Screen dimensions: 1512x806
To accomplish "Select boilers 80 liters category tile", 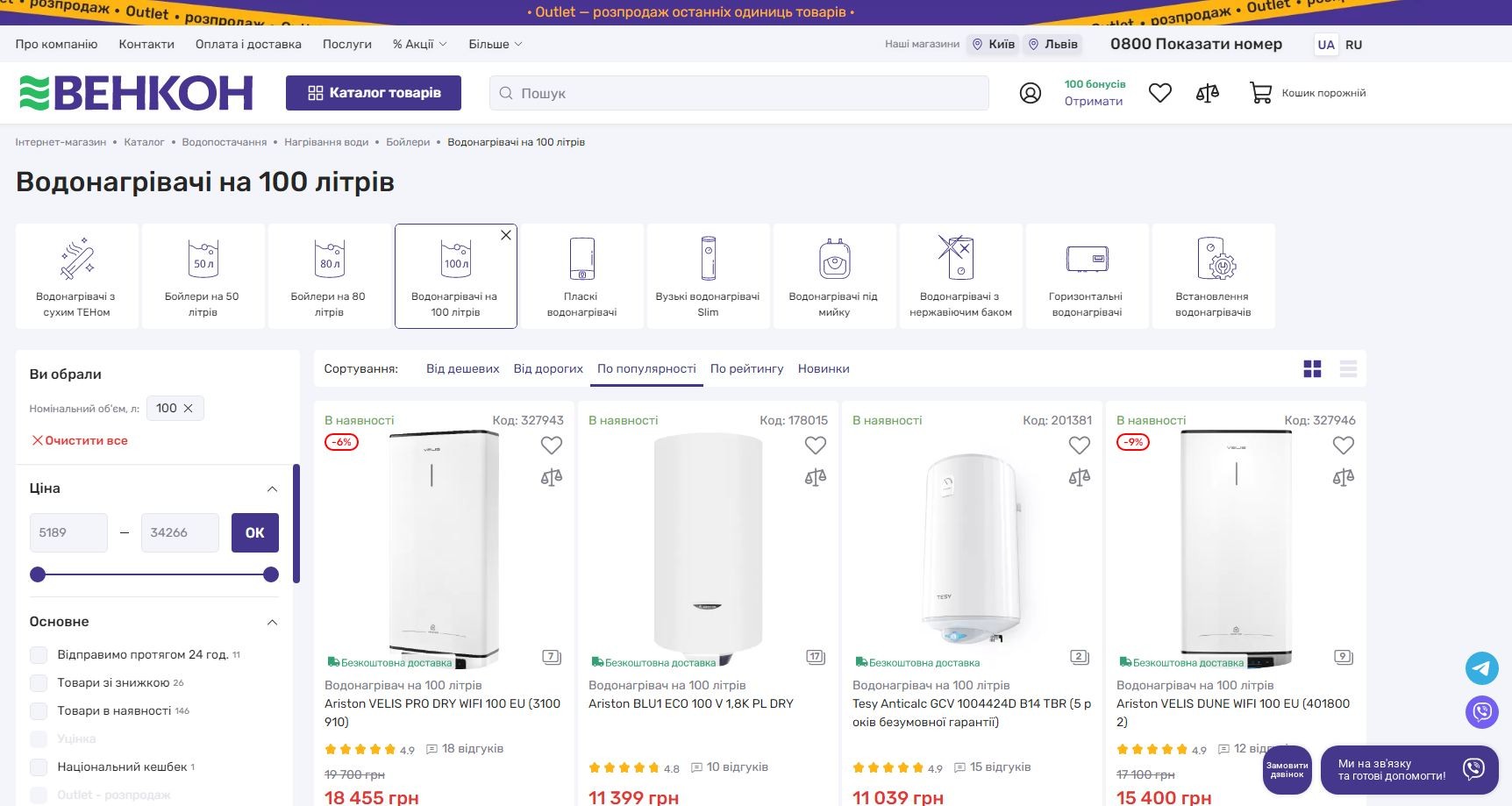I will [x=330, y=276].
